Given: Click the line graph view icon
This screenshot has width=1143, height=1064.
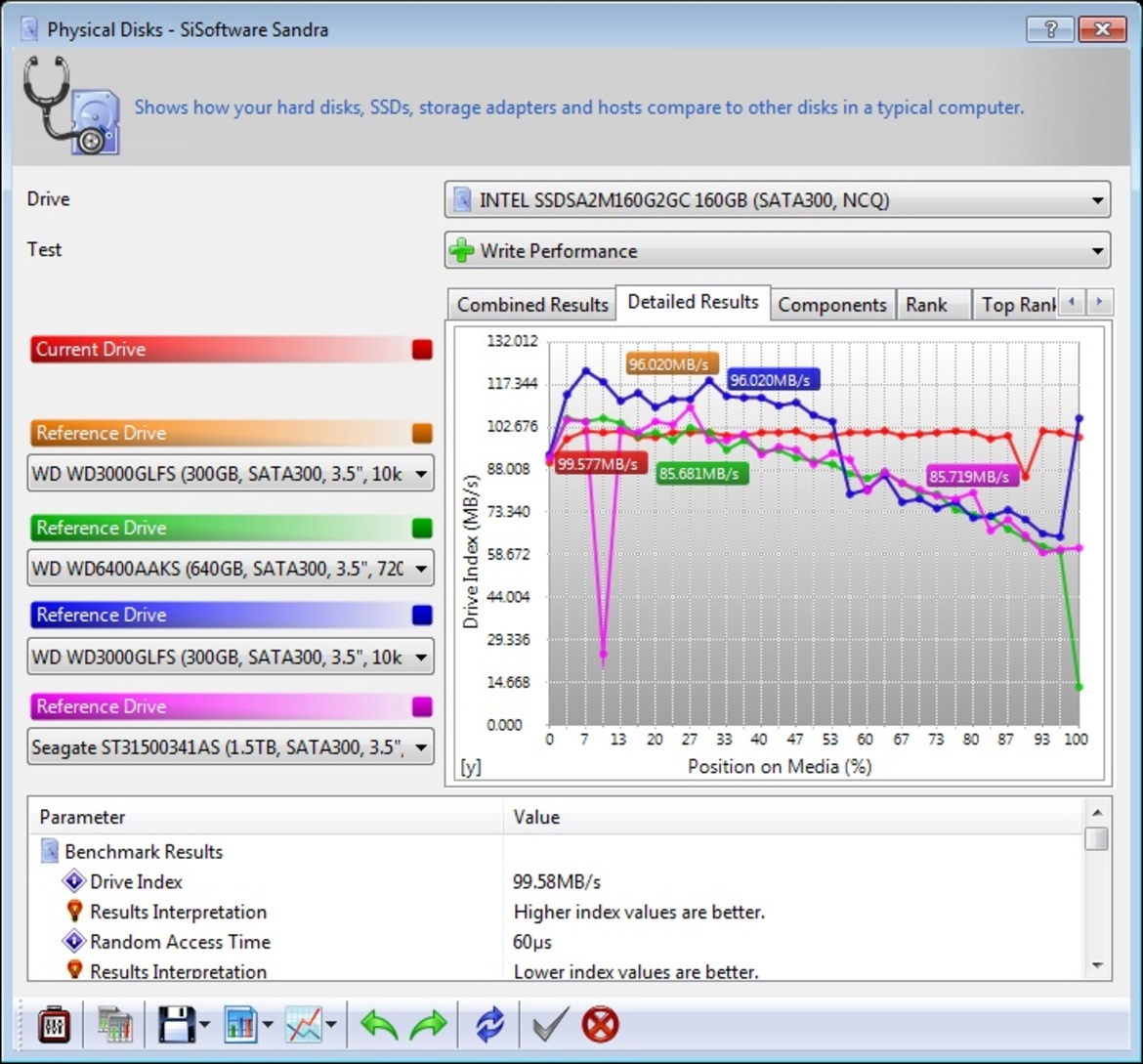Looking at the screenshot, I should pos(303,1025).
